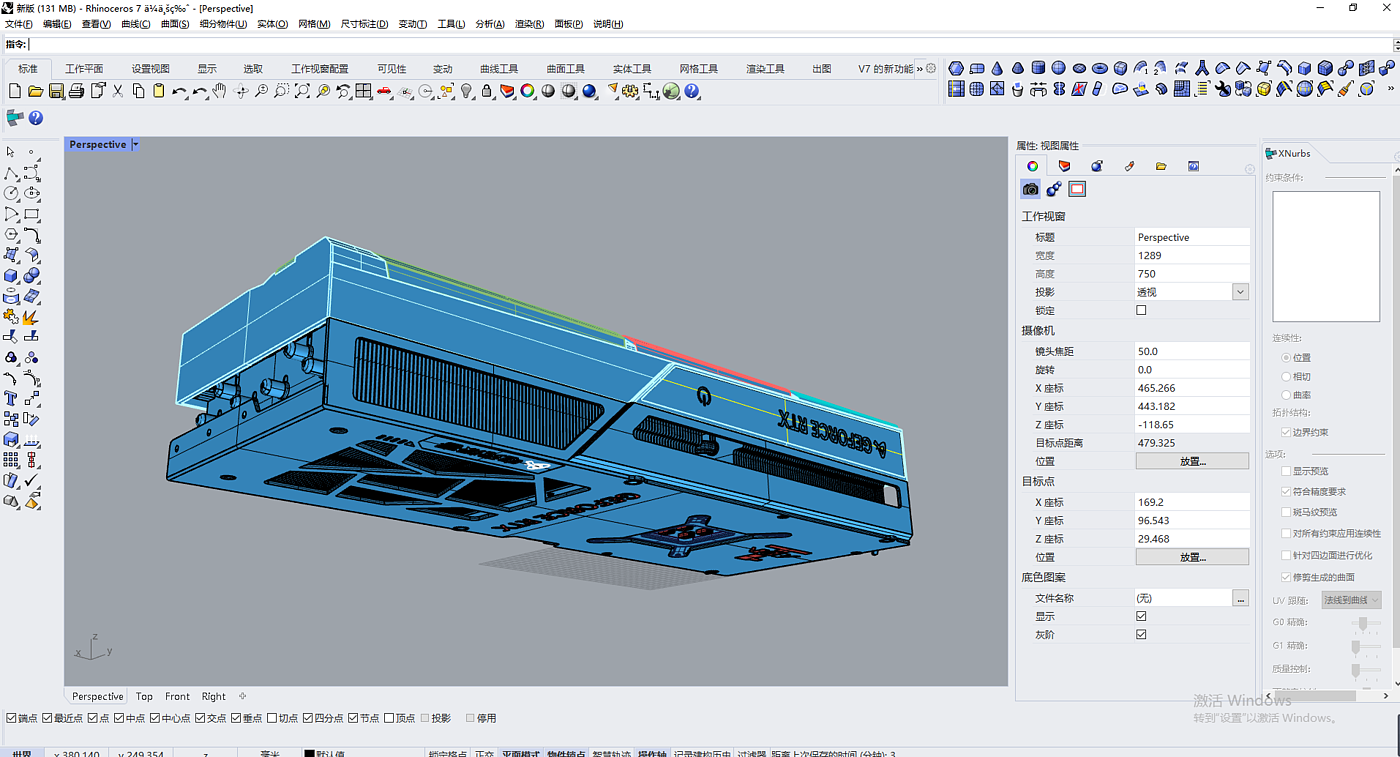This screenshot has width=1400, height=757.
Task: Select the torus solid tool
Action: (x=1099, y=68)
